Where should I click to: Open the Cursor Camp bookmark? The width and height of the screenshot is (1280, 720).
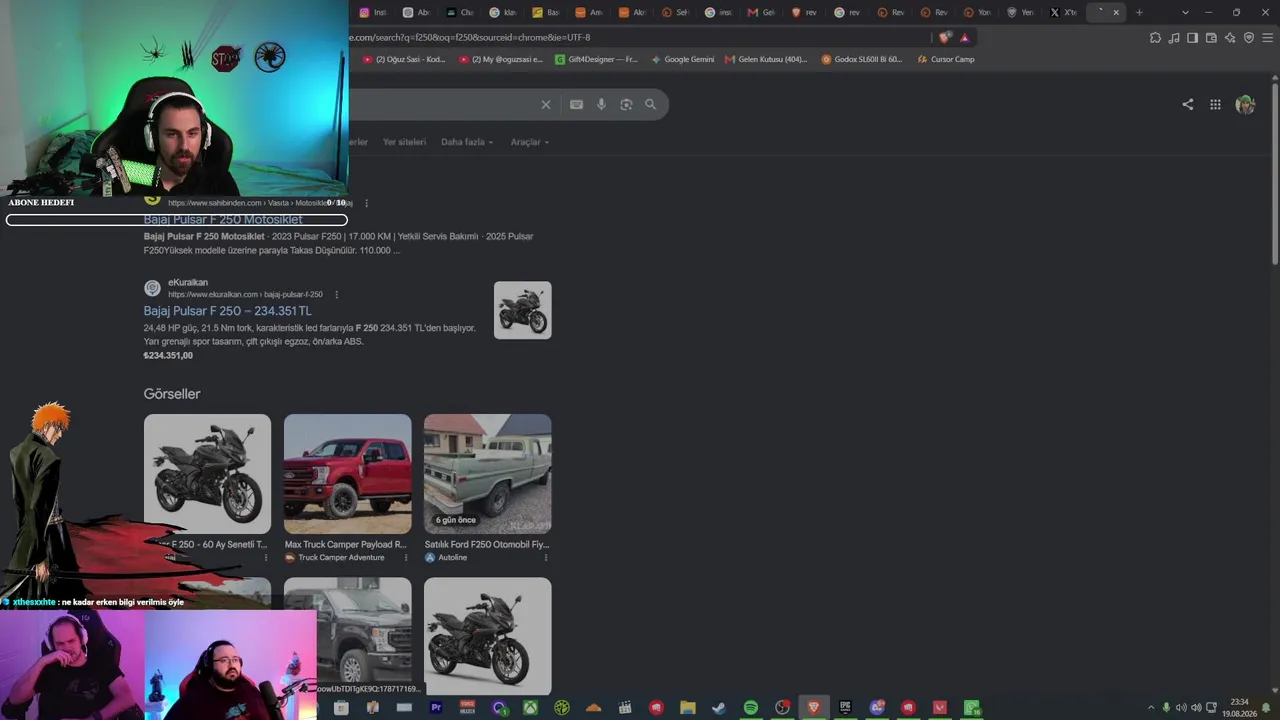point(946,59)
